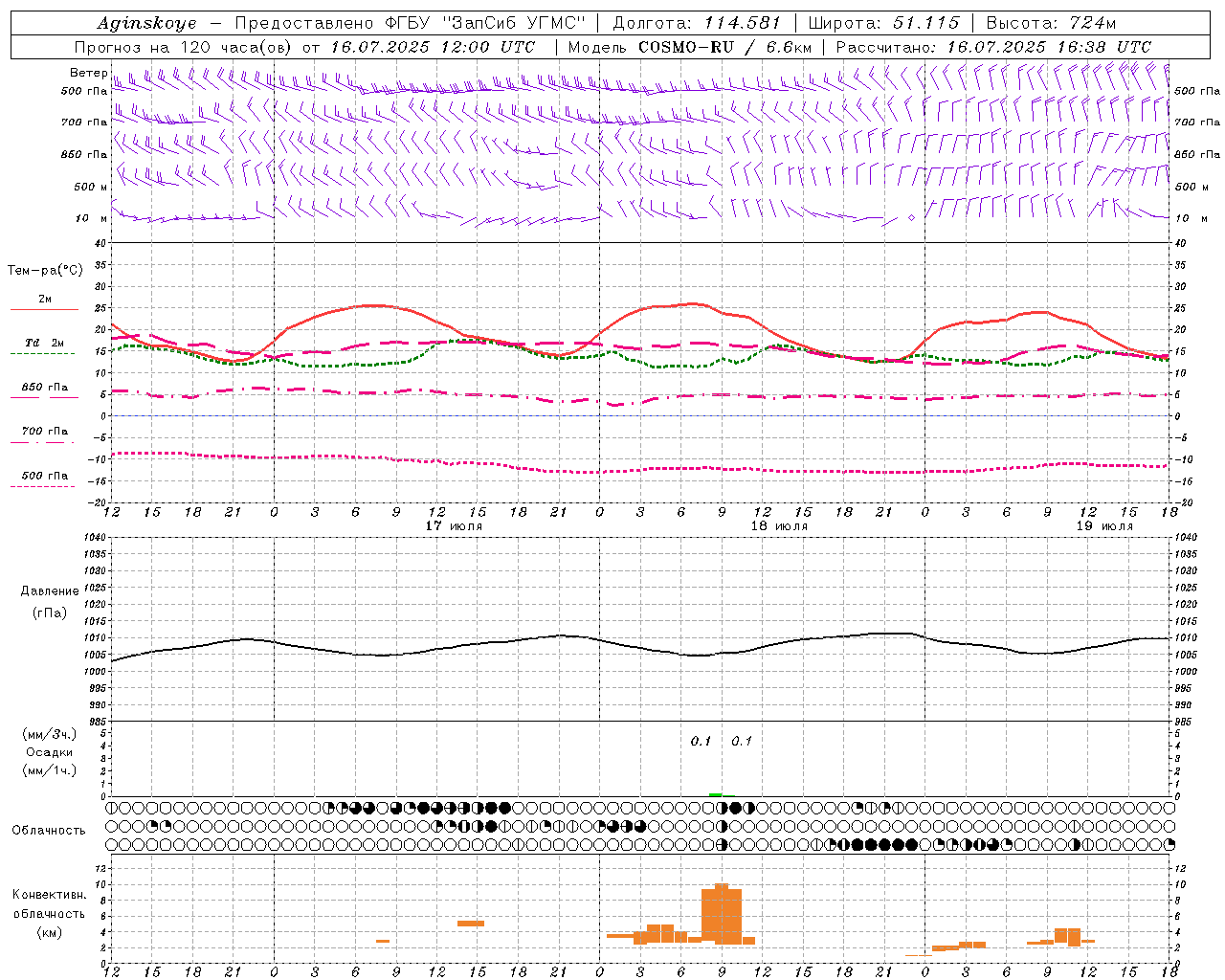Click the "Тем-ра(°C)" axis label
This screenshot has height=980, width=1225.
pyautogui.click(x=45, y=271)
